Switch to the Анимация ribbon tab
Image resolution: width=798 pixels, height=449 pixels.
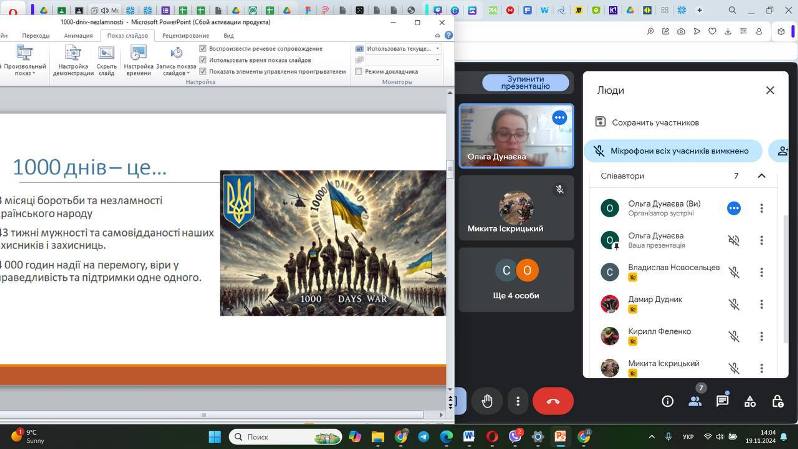[x=78, y=36]
